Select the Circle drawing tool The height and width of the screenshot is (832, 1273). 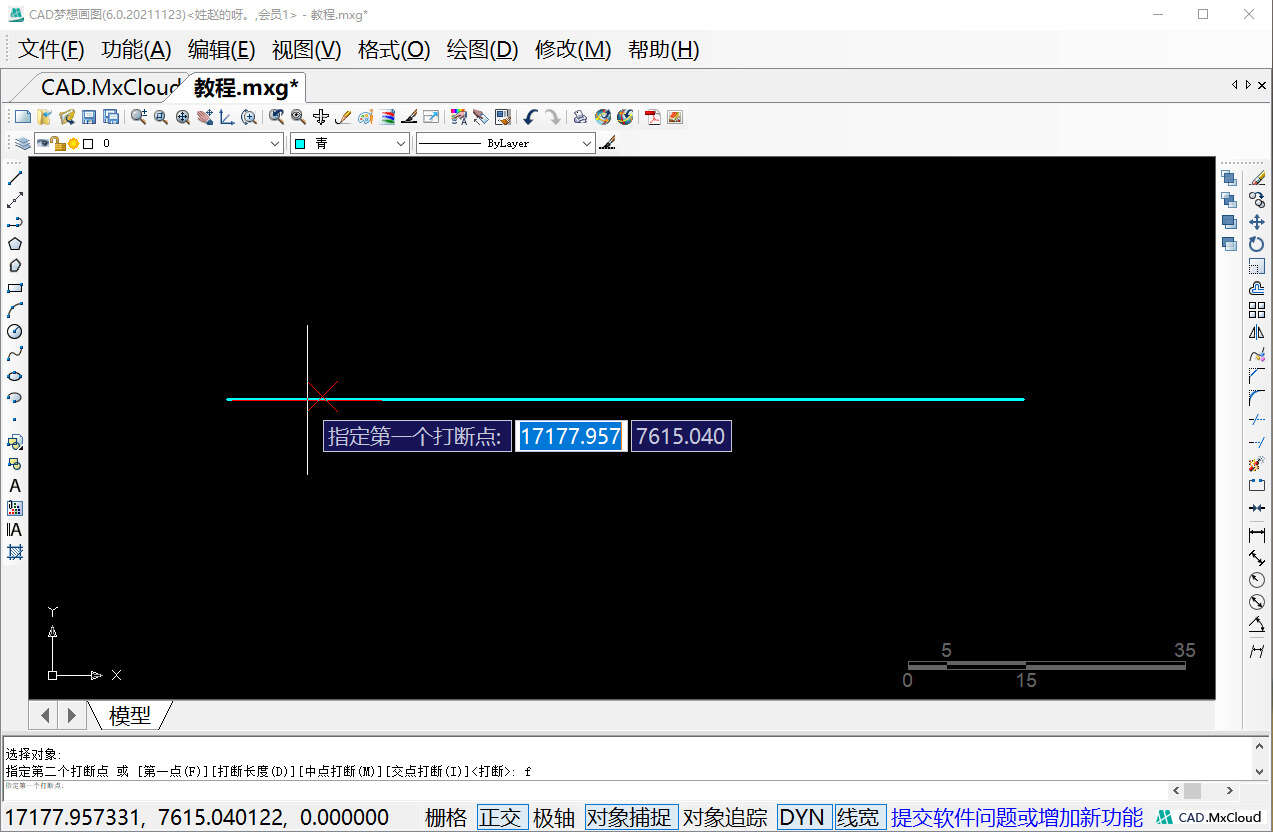click(15, 332)
